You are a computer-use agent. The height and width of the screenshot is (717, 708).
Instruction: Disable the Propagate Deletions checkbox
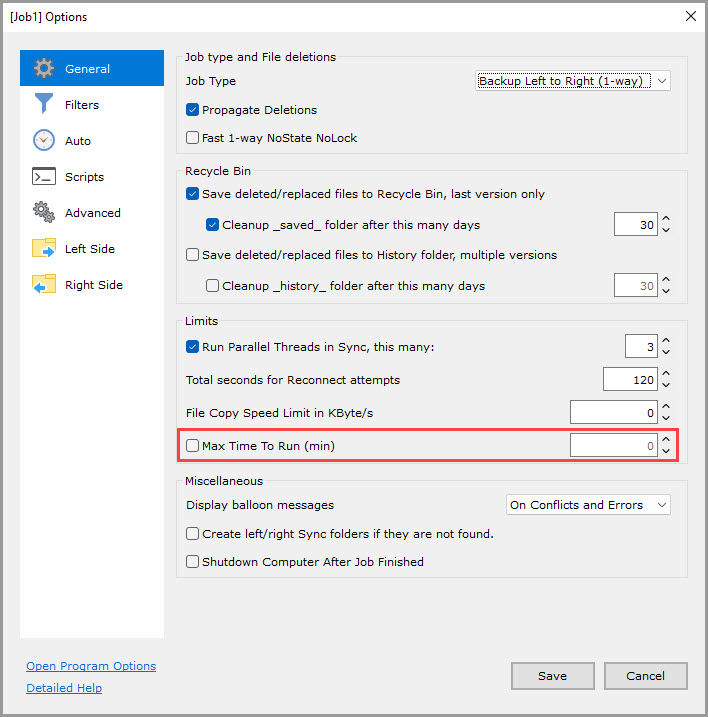[193, 110]
